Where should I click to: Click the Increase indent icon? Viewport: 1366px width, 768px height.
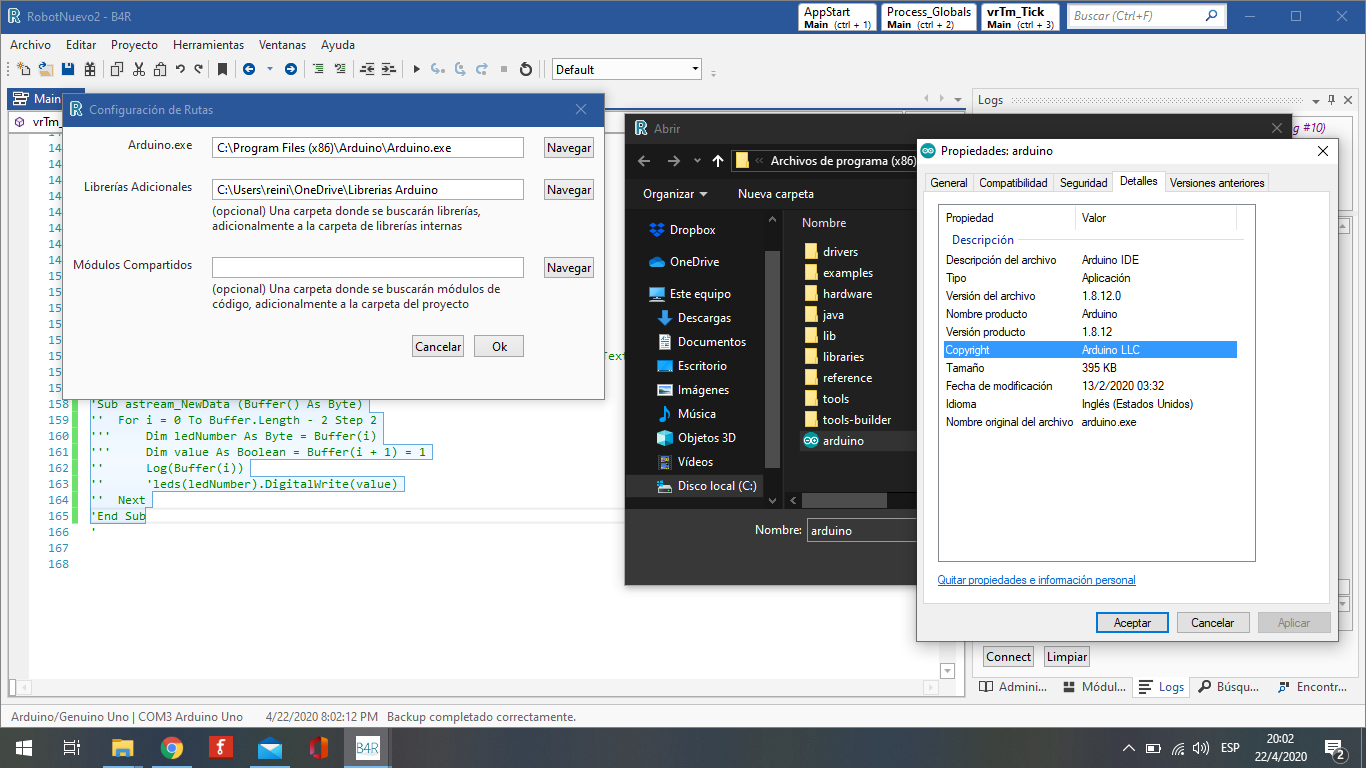tap(389, 69)
